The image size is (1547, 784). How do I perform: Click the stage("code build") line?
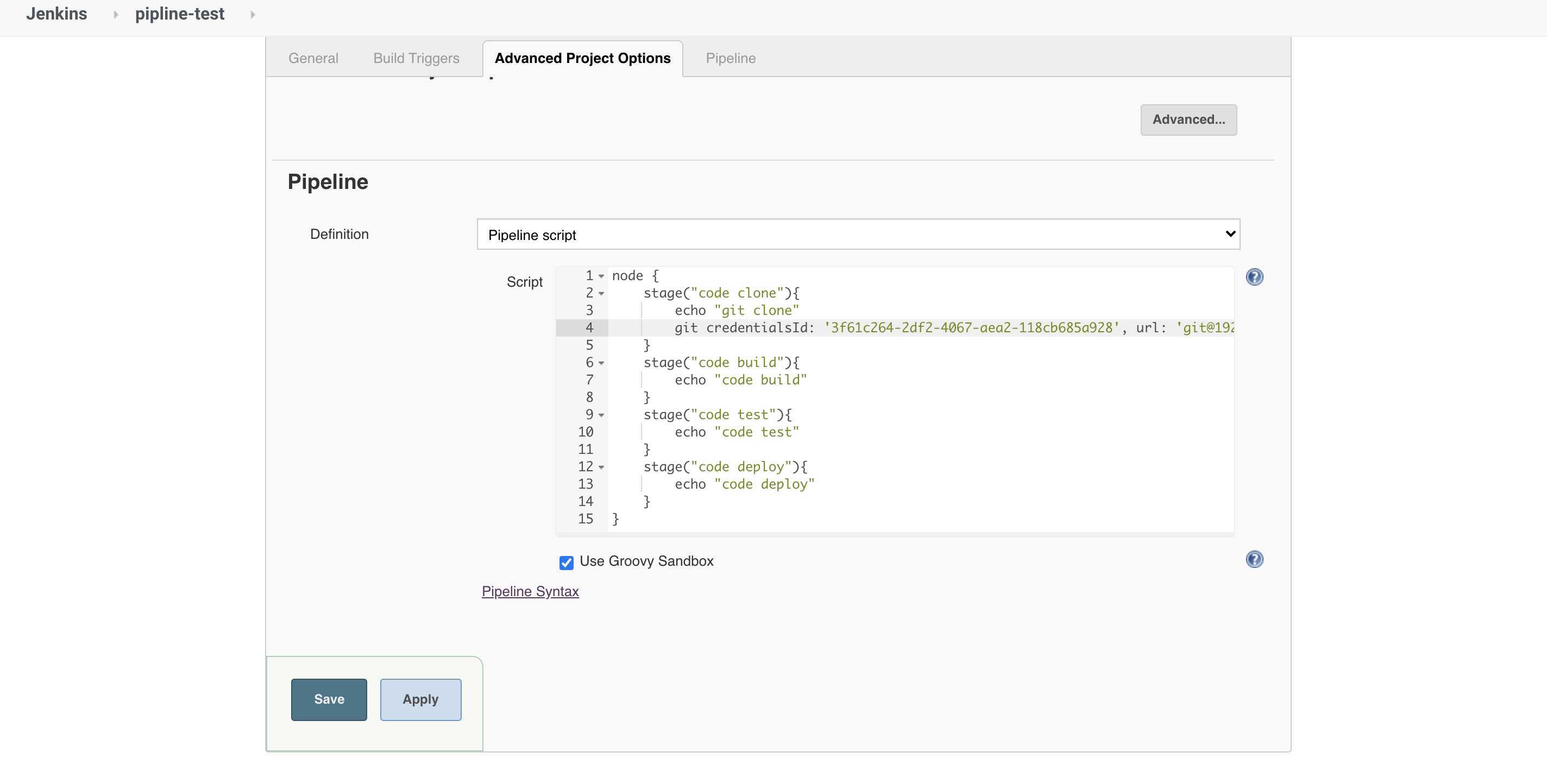click(x=721, y=363)
